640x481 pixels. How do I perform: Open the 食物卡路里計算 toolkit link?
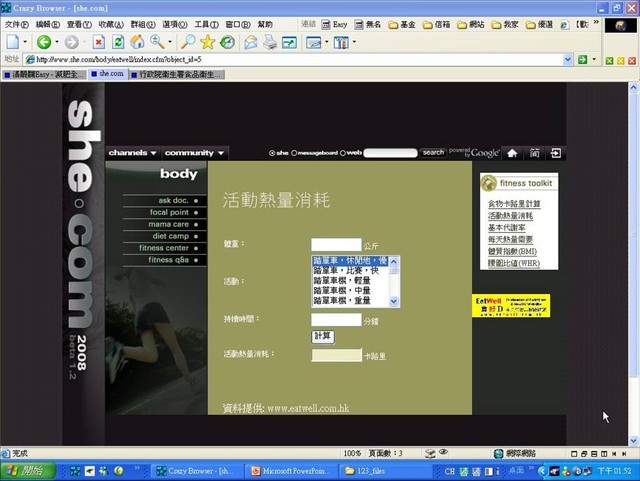[x=514, y=204]
